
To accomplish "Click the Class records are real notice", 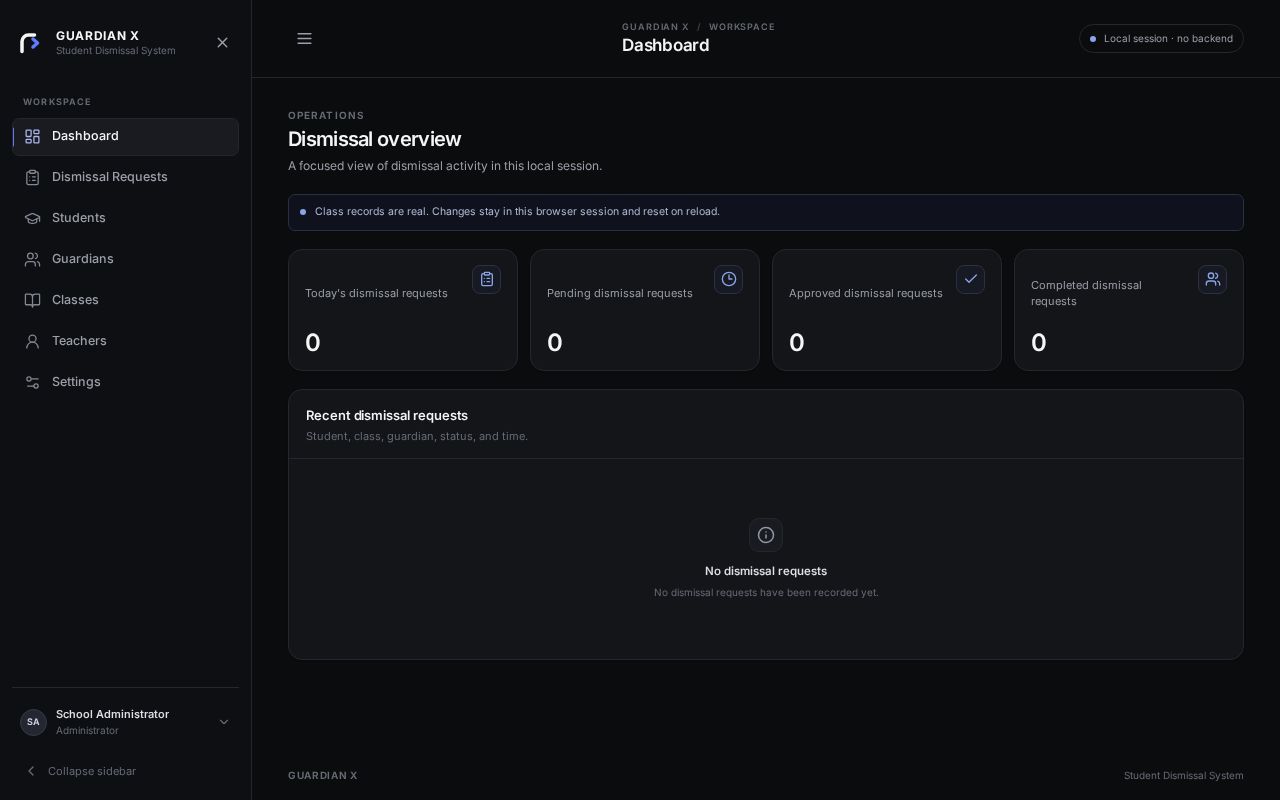I will coord(766,212).
